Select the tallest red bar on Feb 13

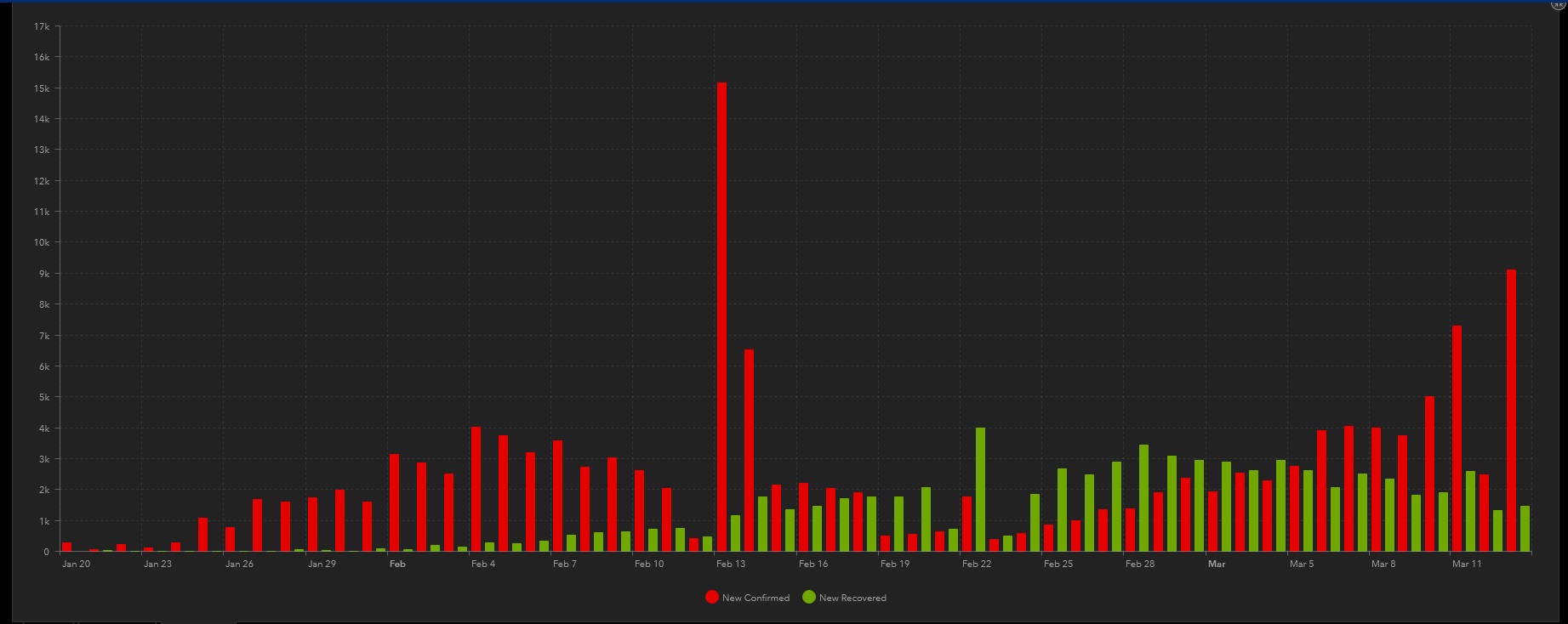coord(721,317)
